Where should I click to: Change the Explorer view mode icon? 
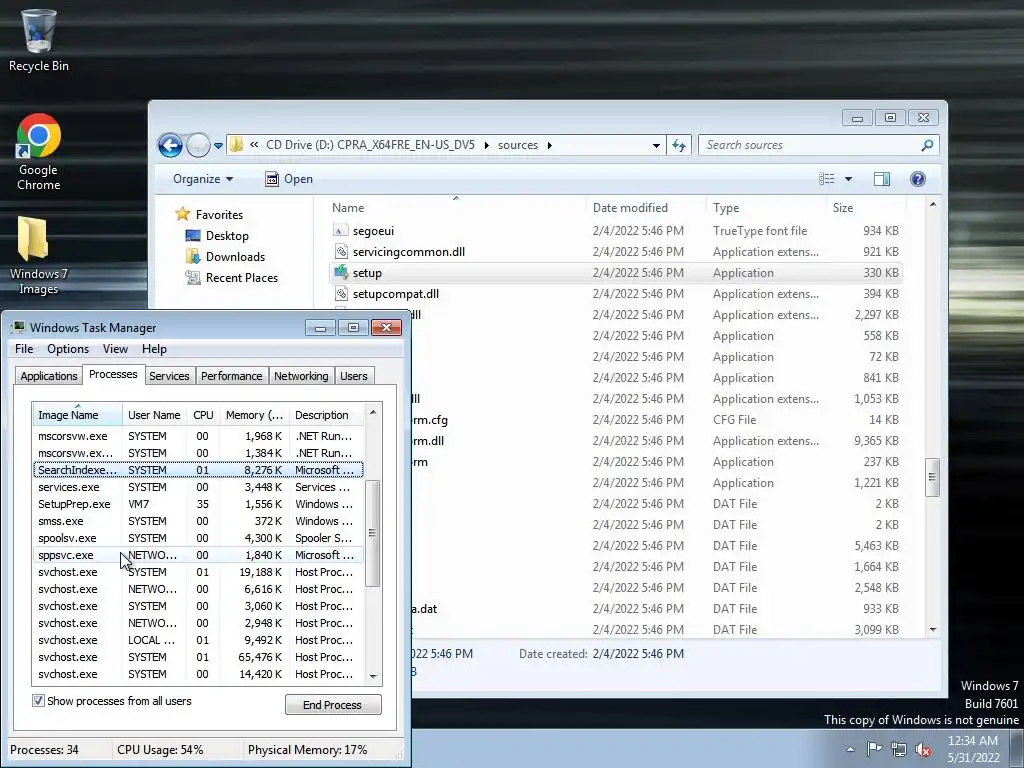click(x=827, y=179)
